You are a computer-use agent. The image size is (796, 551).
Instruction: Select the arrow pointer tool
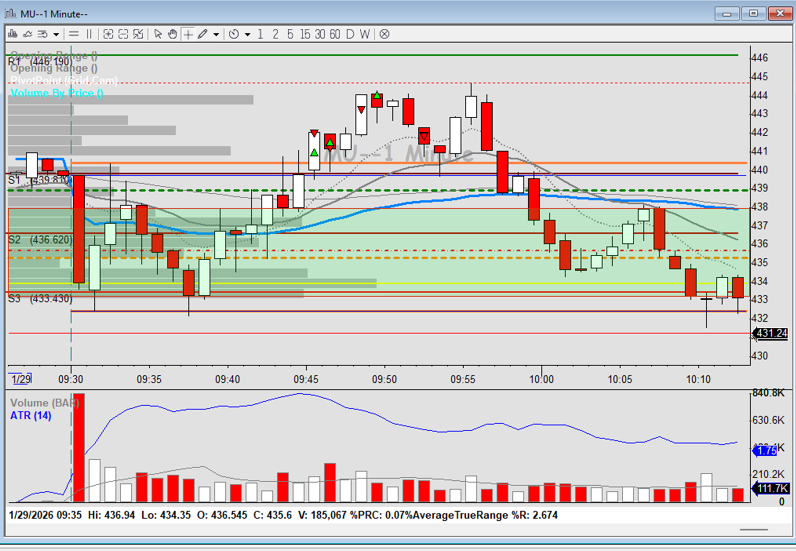coord(158,34)
